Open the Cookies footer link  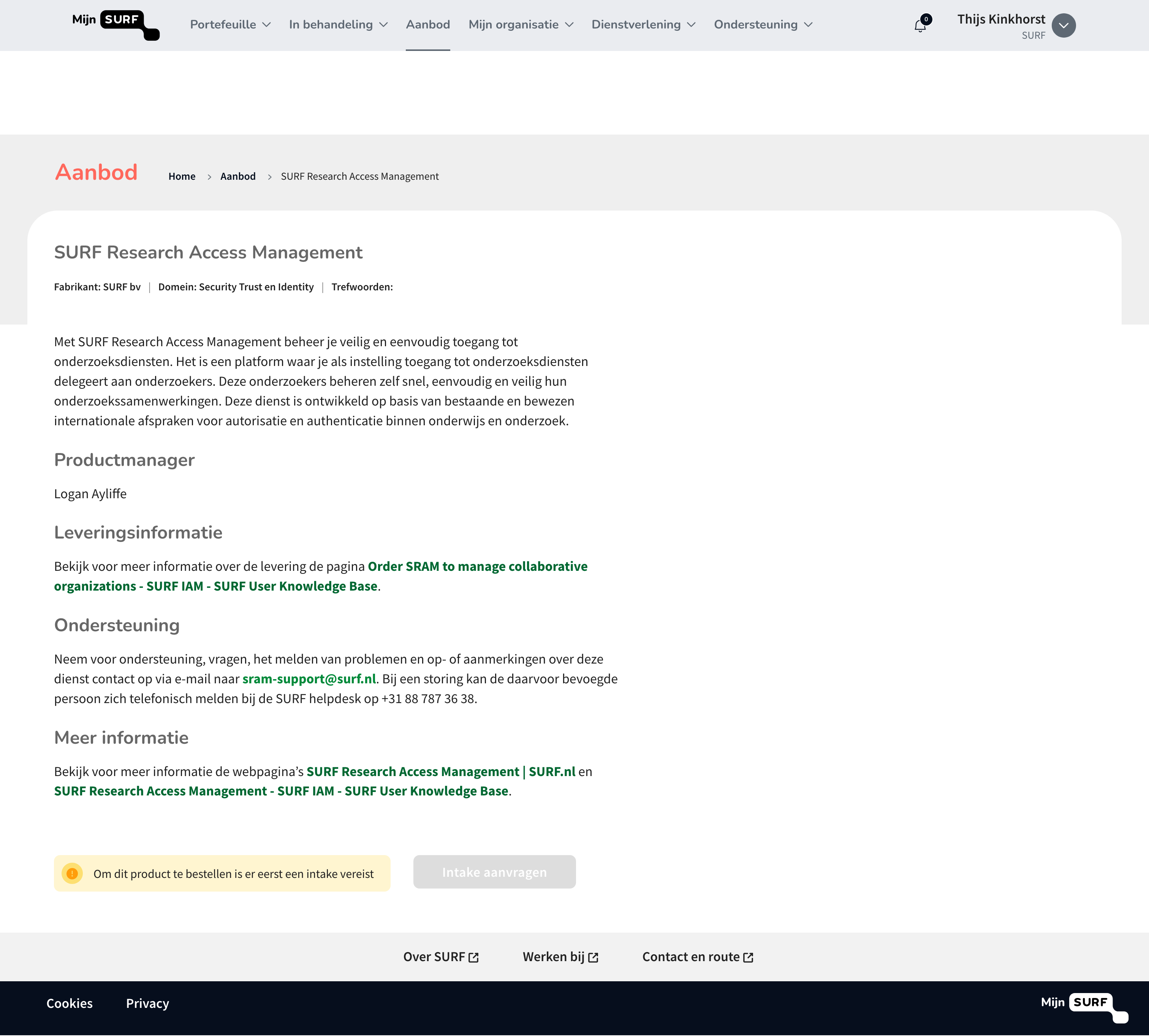[x=70, y=1004]
